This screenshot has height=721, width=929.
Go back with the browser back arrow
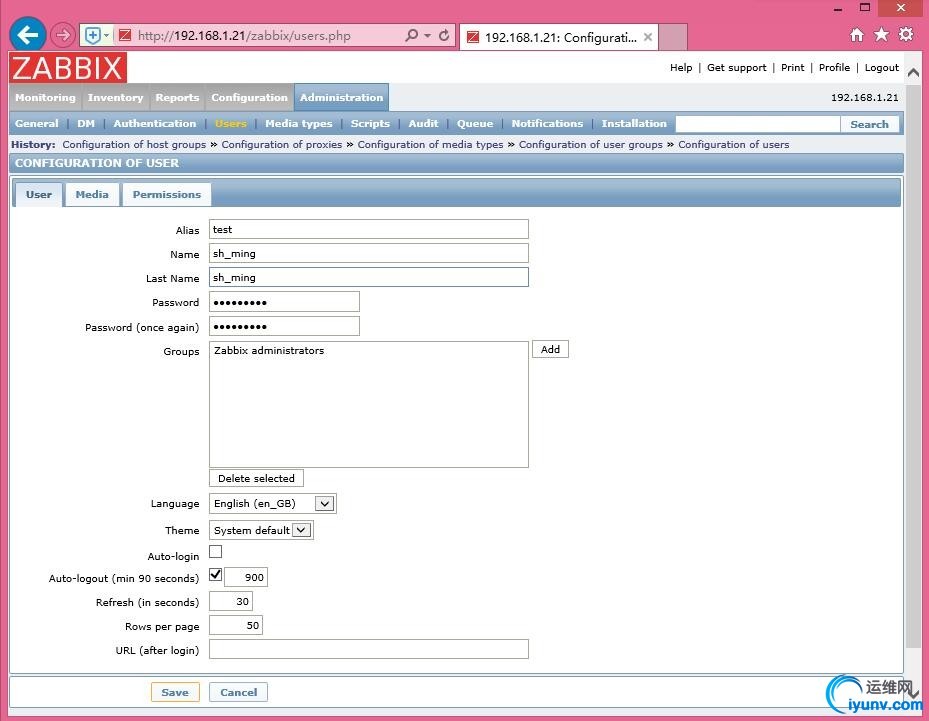[28, 35]
